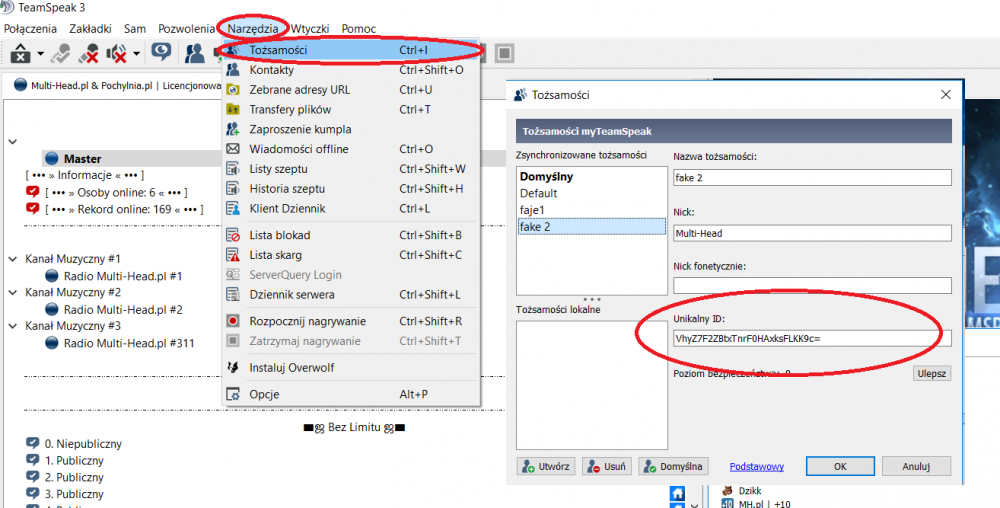Click the toolbar connect icon

click(19, 54)
